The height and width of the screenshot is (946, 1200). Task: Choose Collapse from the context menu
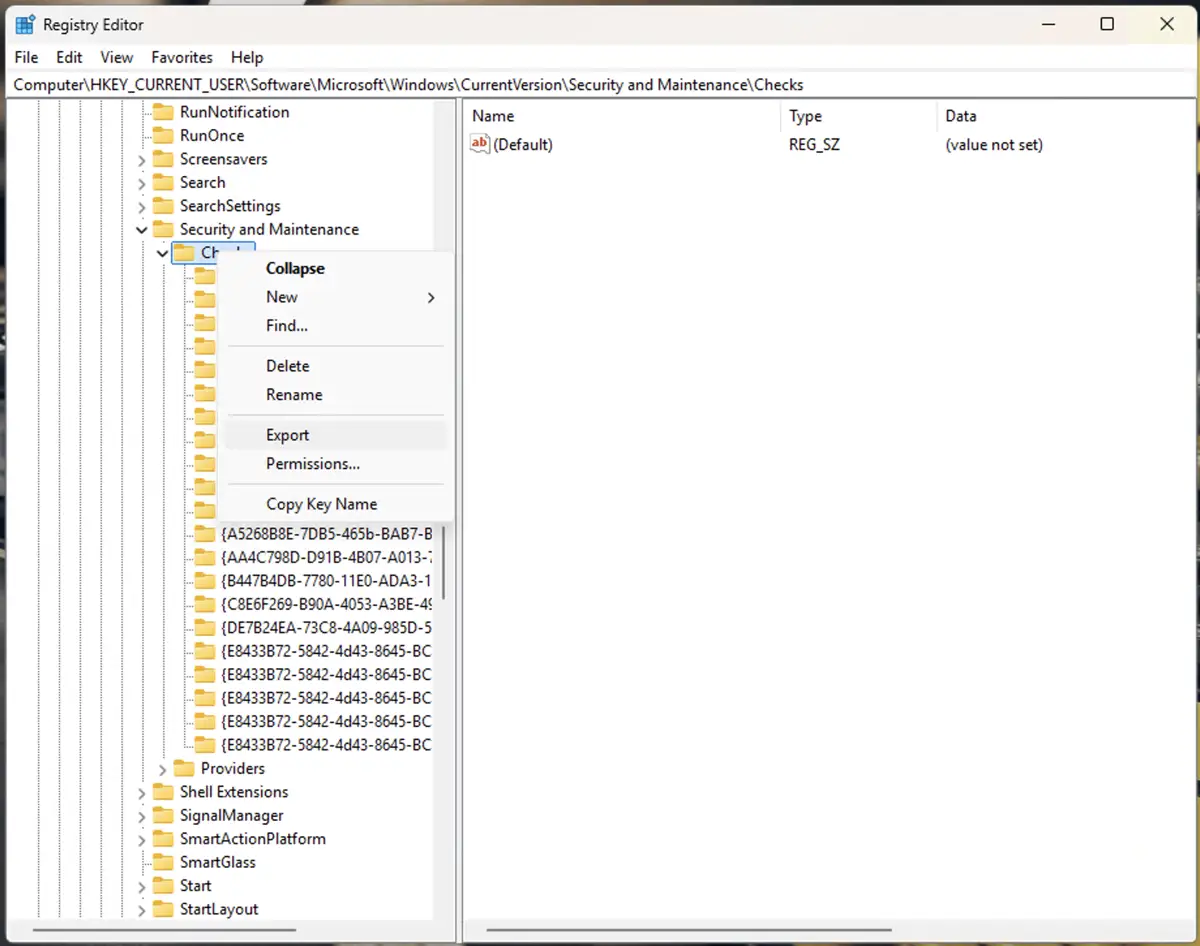336,268
